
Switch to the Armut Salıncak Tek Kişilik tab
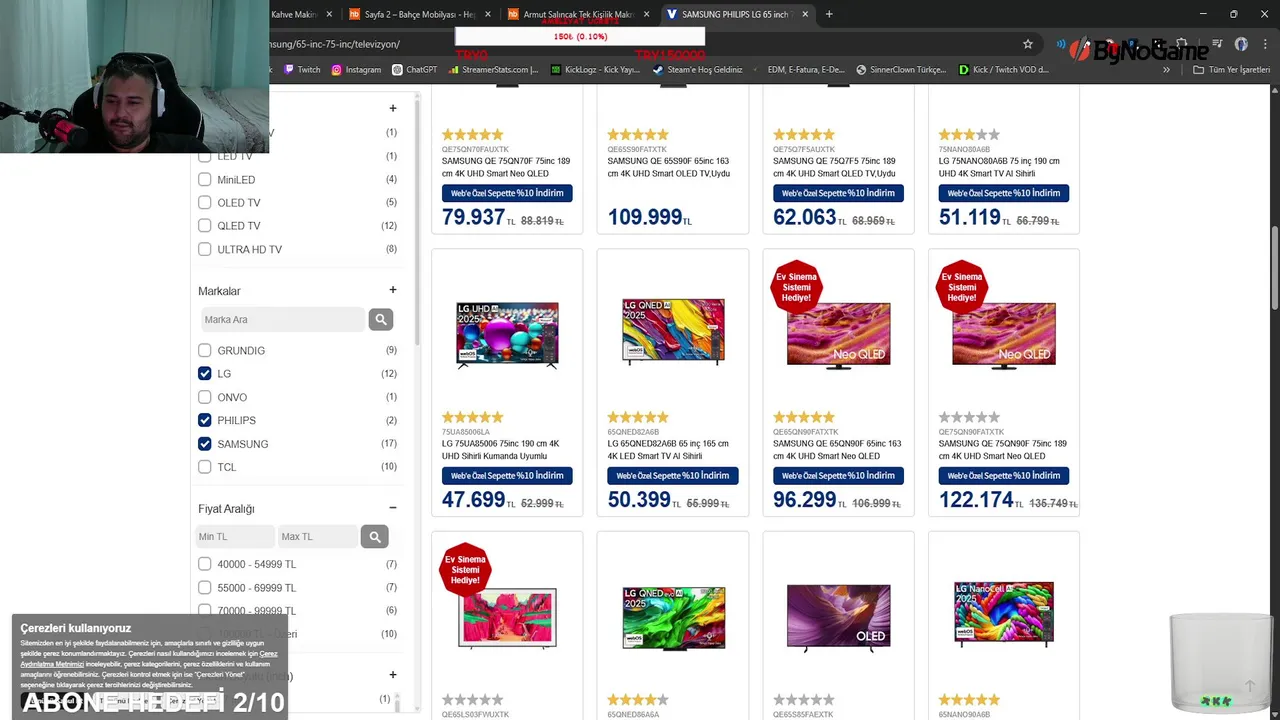pyautogui.click(x=577, y=14)
